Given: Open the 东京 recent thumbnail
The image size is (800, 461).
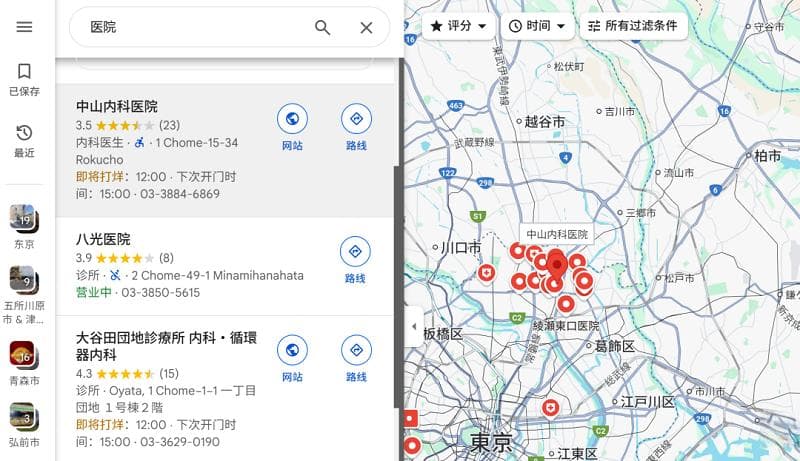Looking at the screenshot, I should [x=24, y=227].
